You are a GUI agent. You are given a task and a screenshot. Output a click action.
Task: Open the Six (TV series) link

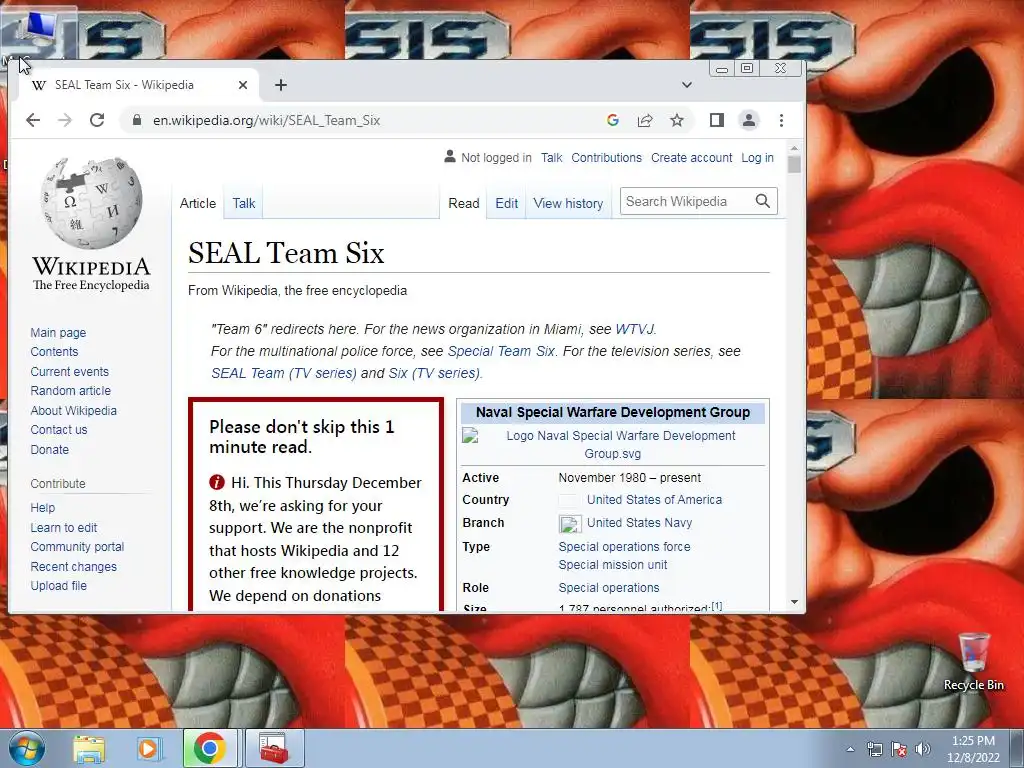coord(434,373)
